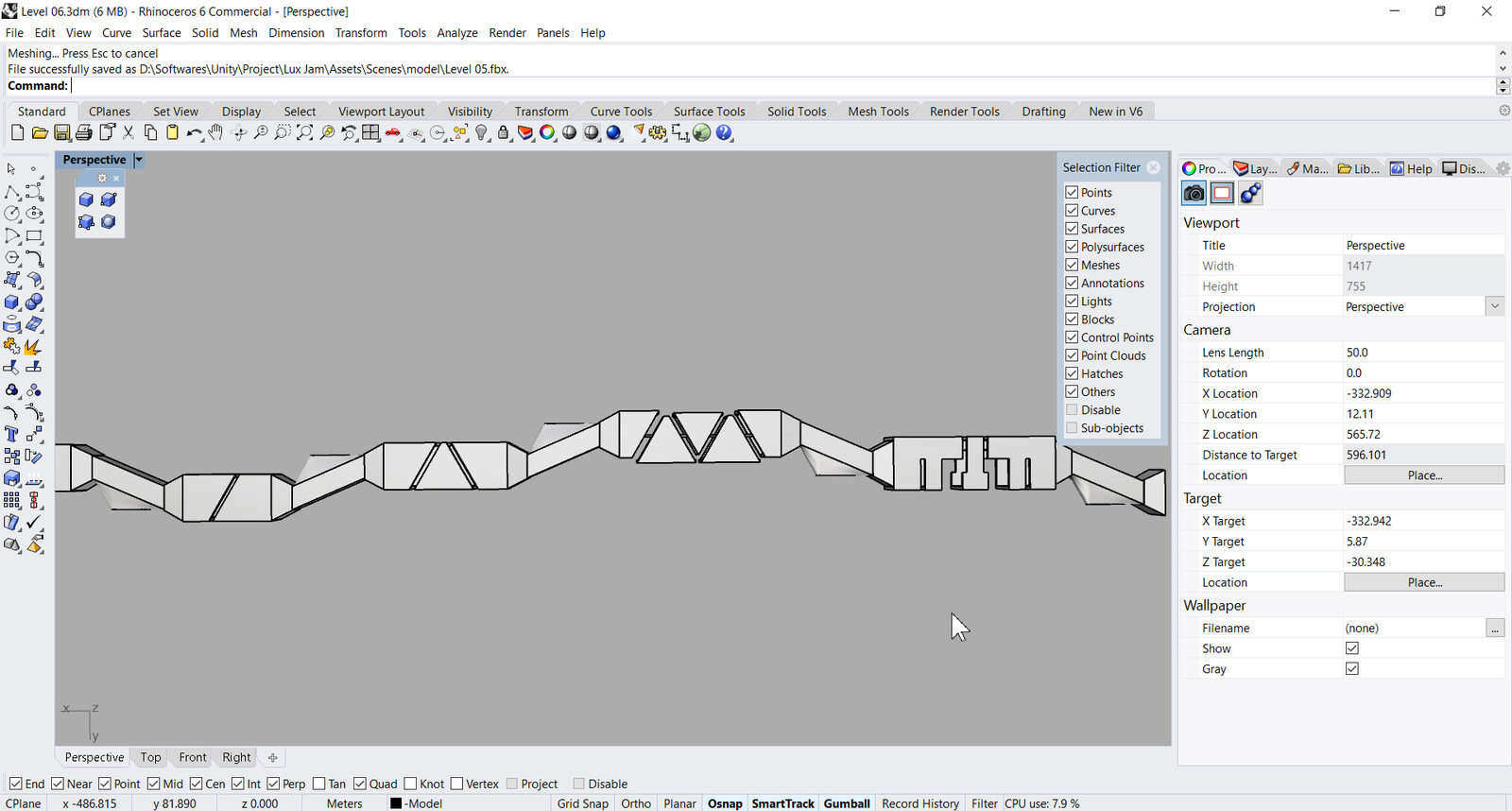
Task: Open the -Model layer selector in status bar
Action: pyautogui.click(x=417, y=803)
